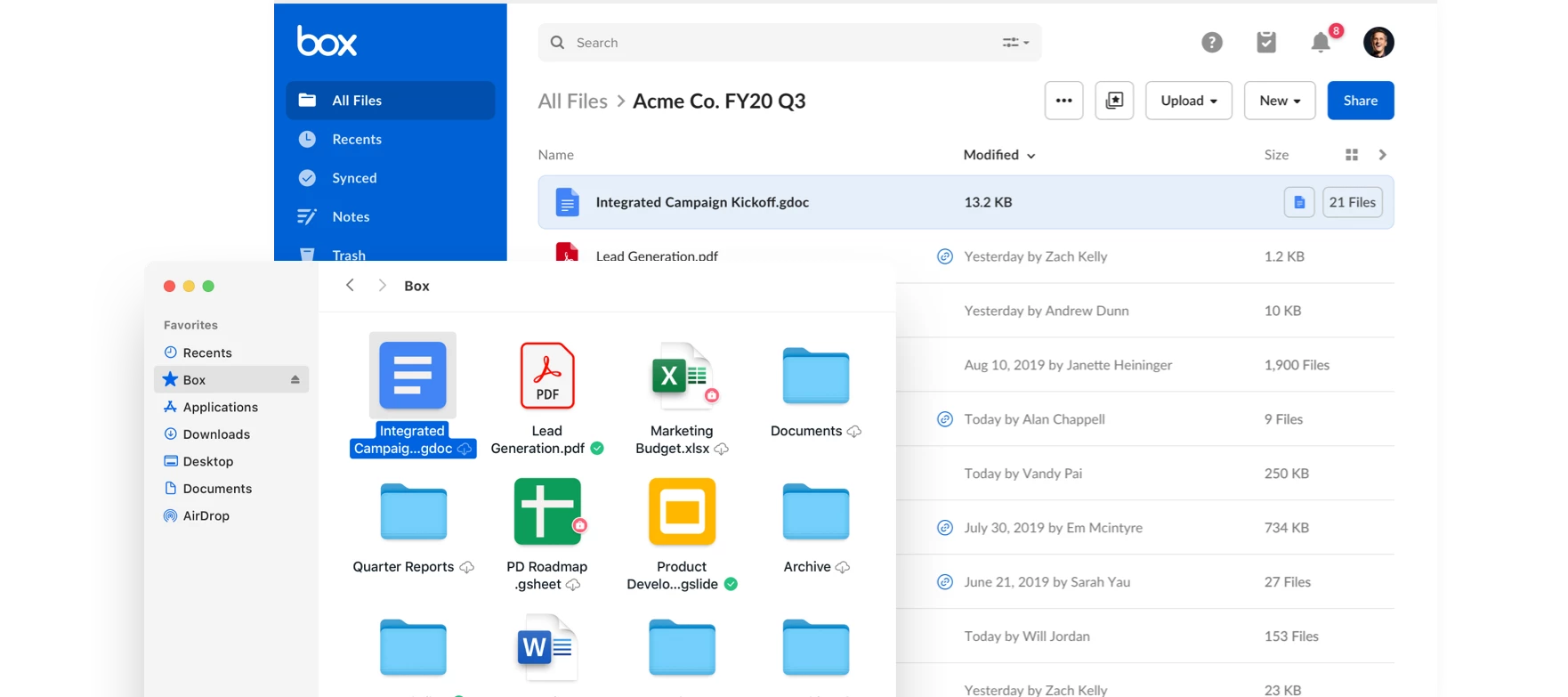The width and height of the screenshot is (1568, 697).
Task: Select Documents folder in Finder grid
Action: pyautogui.click(x=816, y=376)
